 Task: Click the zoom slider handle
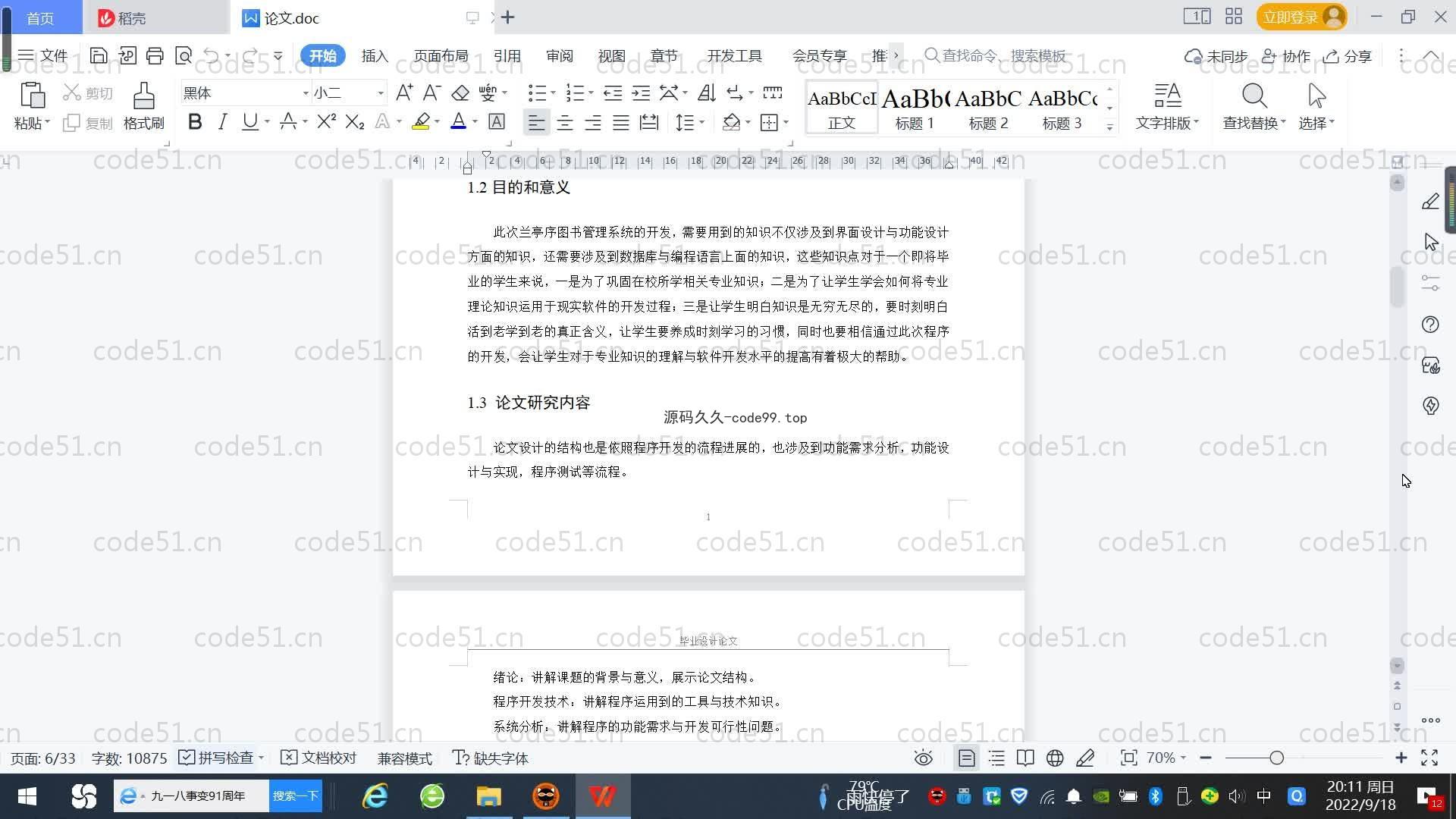1276,758
